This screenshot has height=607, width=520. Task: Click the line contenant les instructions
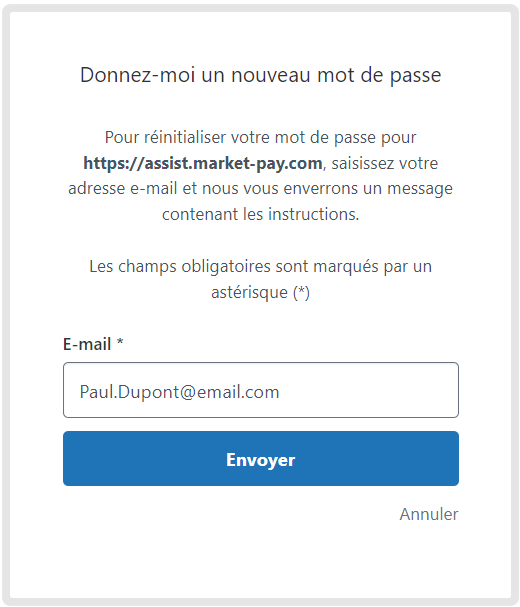click(261, 214)
